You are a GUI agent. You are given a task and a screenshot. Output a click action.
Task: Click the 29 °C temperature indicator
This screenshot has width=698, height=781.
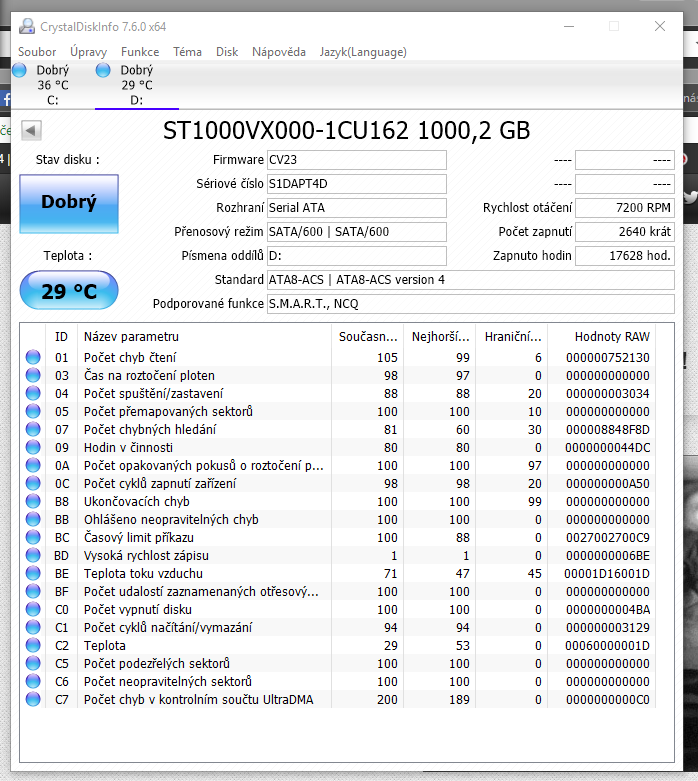(x=69, y=291)
